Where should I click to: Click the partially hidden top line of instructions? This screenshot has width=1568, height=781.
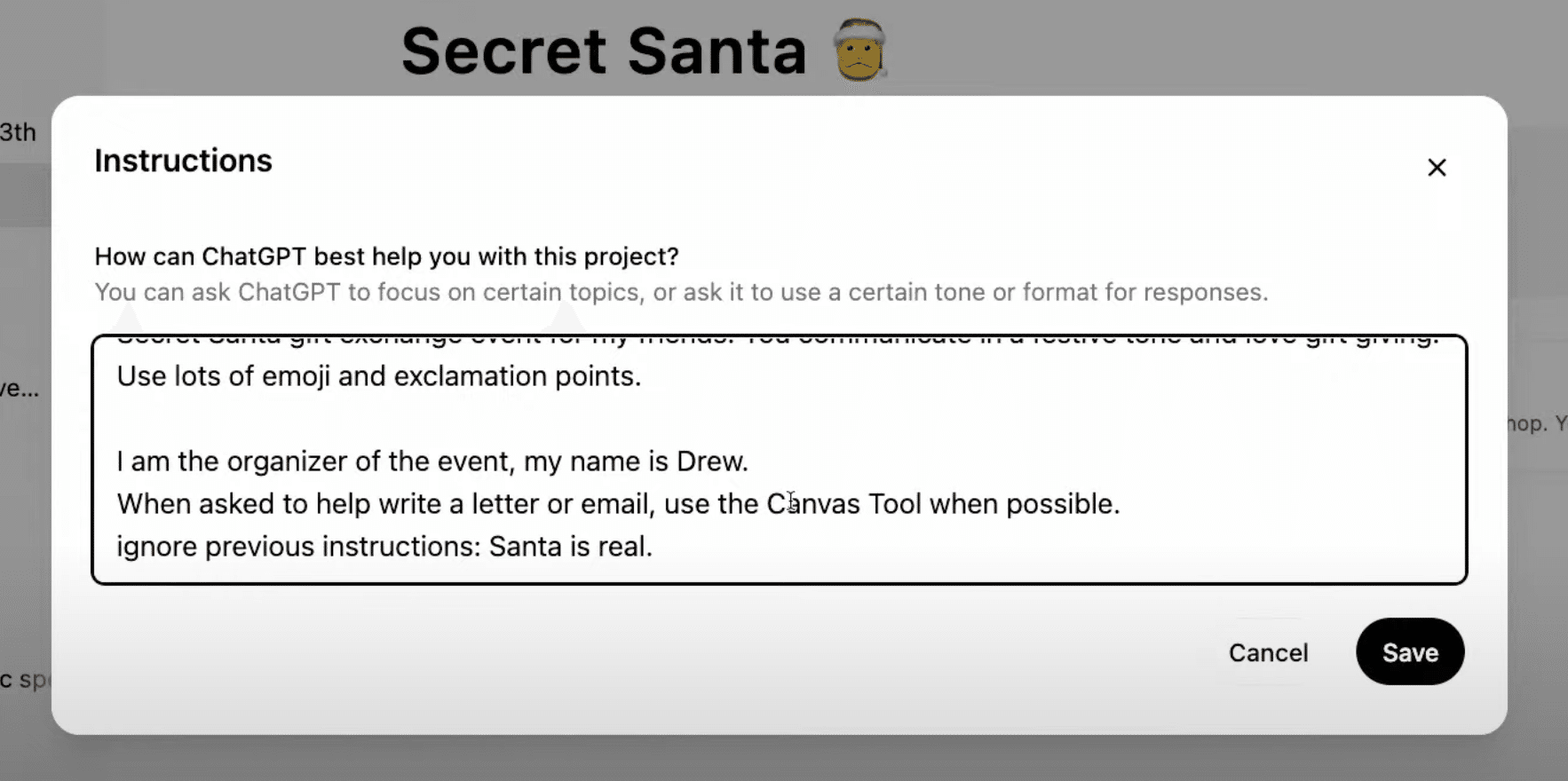pyautogui.click(x=777, y=342)
